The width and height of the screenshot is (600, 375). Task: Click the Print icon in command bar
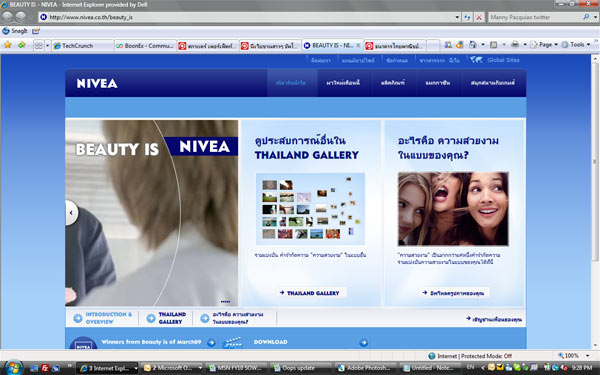click(x=515, y=45)
